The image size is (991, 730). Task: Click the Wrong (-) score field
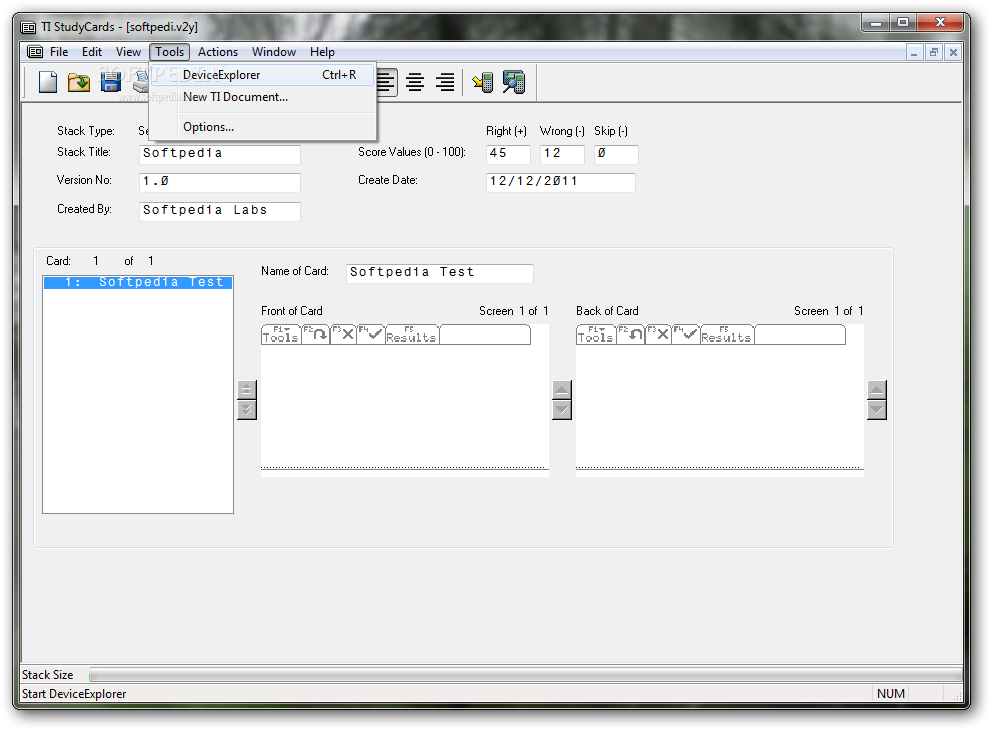pos(562,154)
